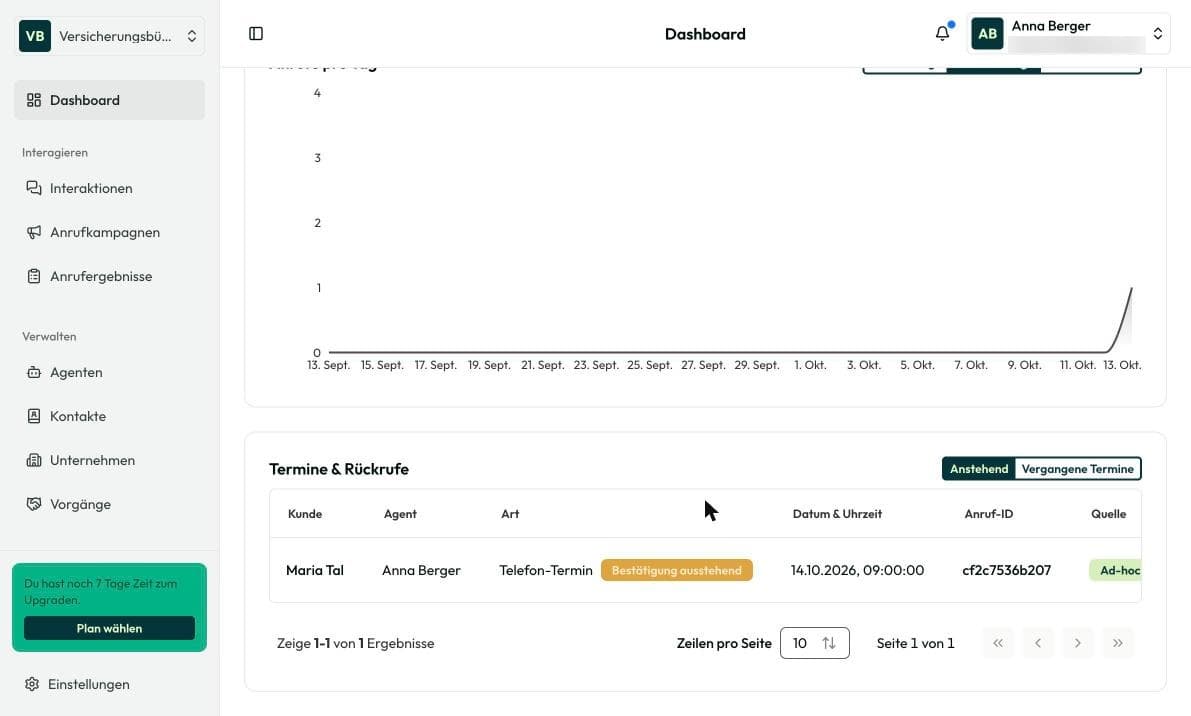
Task: Go to first page of results
Action: click(997, 643)
